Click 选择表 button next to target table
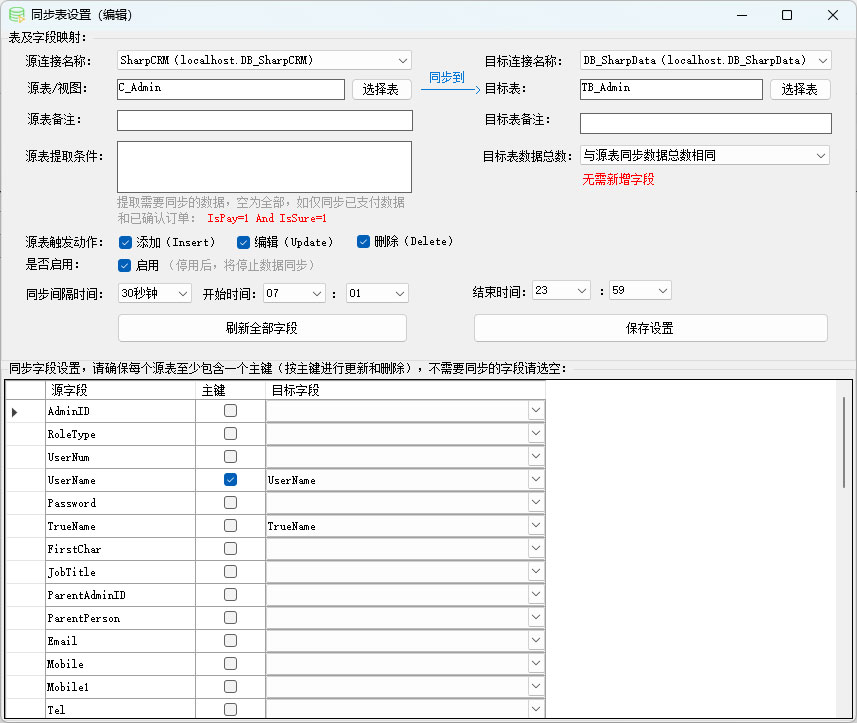 click(800, 89)
